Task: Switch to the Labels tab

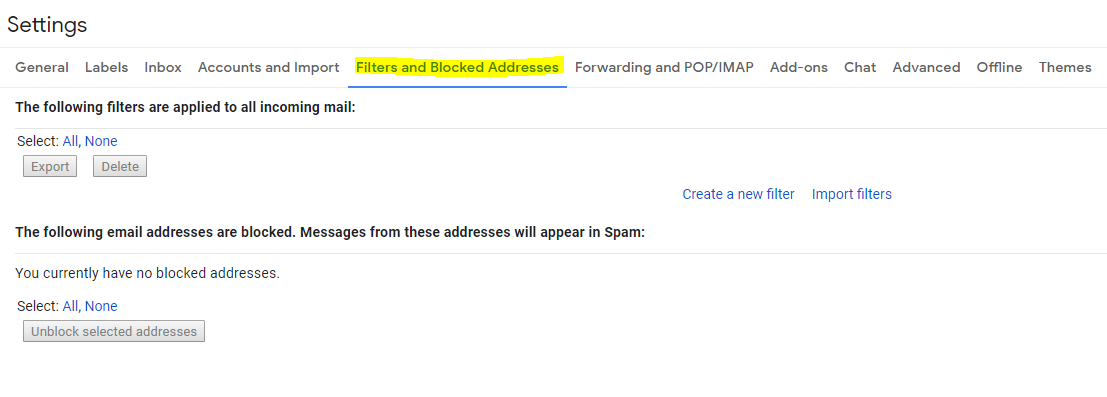Action: point(107,67)
